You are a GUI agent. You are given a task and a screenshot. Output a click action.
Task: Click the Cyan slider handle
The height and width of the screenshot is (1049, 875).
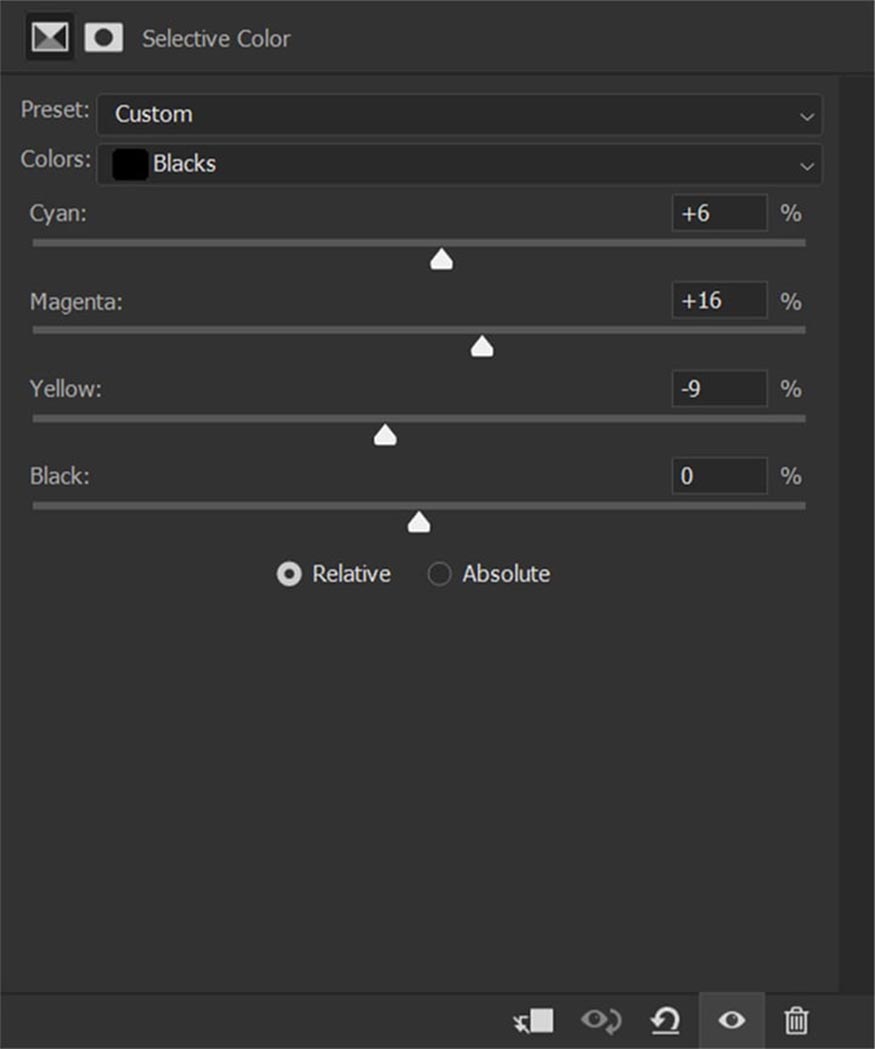(442, 260)
